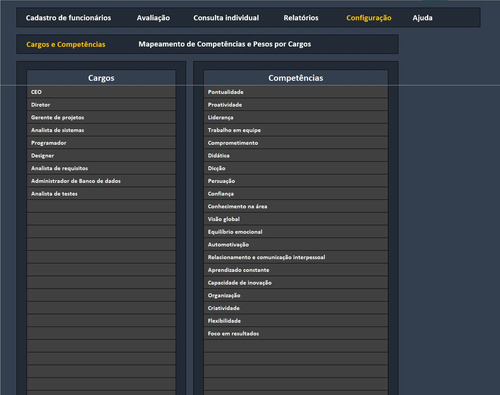Open Relatórios menu item
This screenshot has width=500, height=395.
pyautogui.click(x=301, y=18)
